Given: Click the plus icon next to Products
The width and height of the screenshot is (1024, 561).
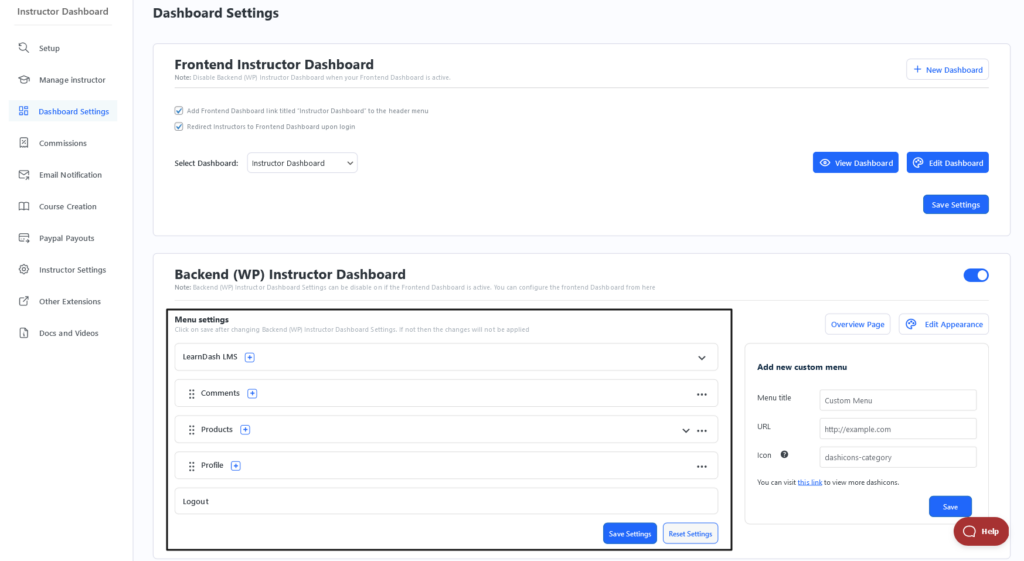Looking at the screenshot, I should (x=245, y=430).
